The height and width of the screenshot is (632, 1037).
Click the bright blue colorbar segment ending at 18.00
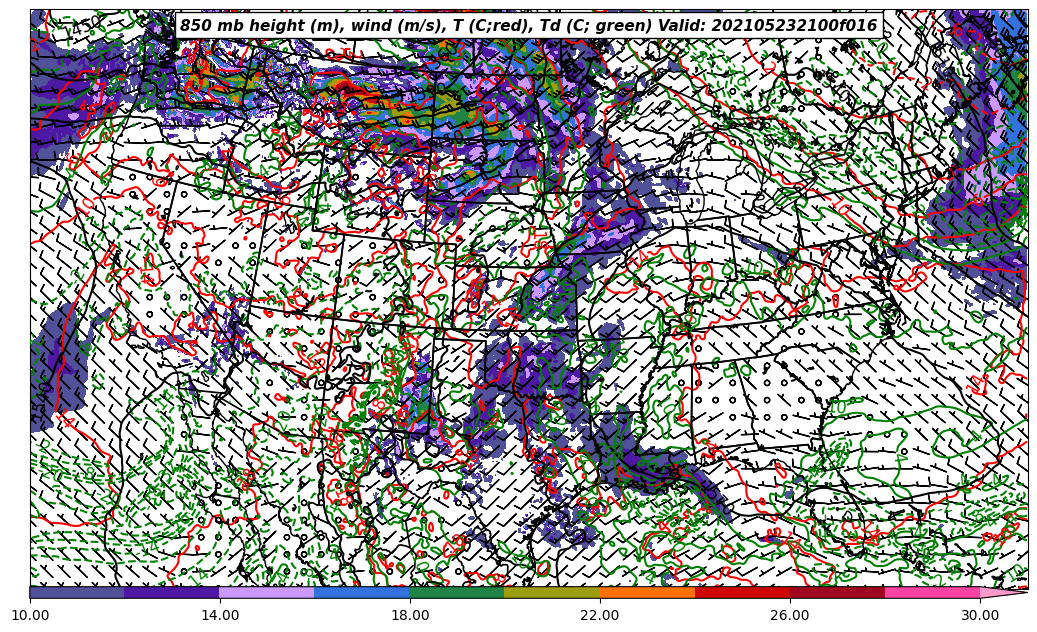tap(362, 592)
